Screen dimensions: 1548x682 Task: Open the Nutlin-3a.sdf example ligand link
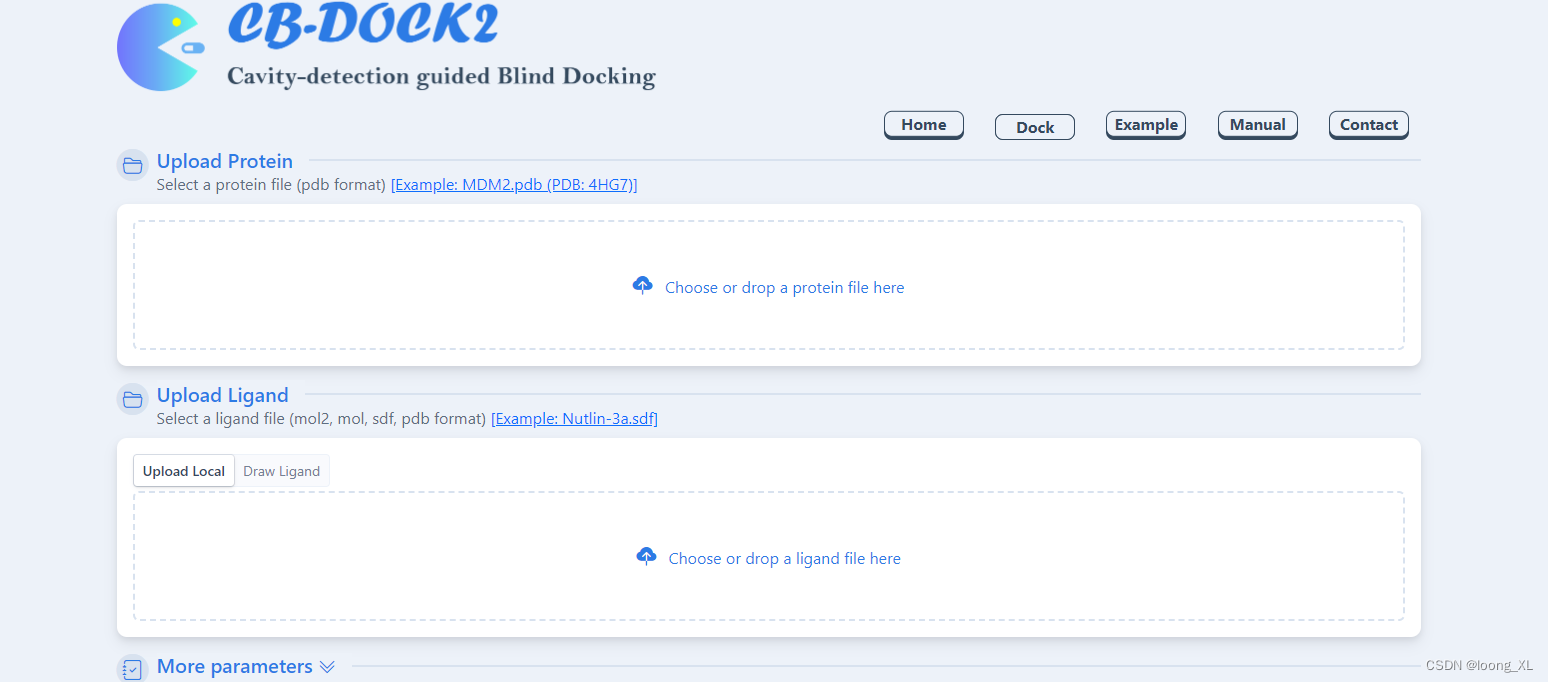[574, 418]
